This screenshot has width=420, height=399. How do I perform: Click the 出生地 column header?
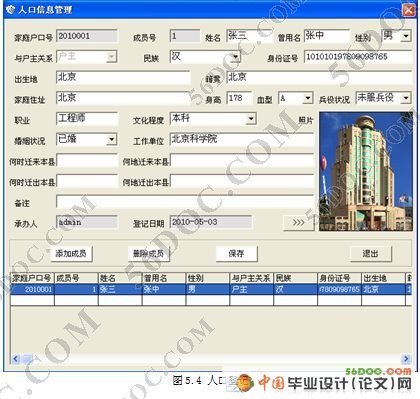click(x=383, y=278)
